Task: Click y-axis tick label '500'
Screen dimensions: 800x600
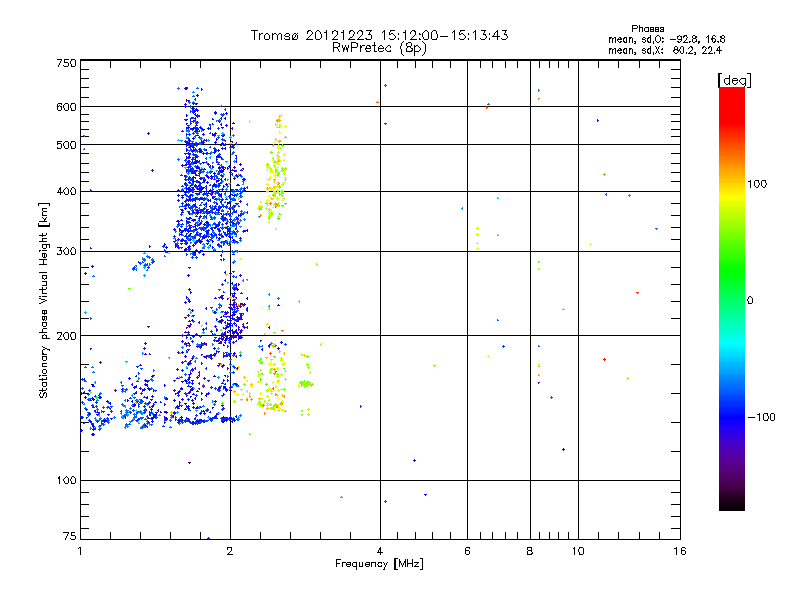Action: pyautogui.click(x=66, y=145)
